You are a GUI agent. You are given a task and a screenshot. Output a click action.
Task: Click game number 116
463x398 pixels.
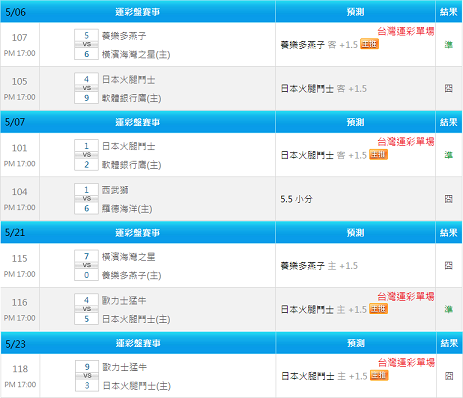click(x=20, y=302)
